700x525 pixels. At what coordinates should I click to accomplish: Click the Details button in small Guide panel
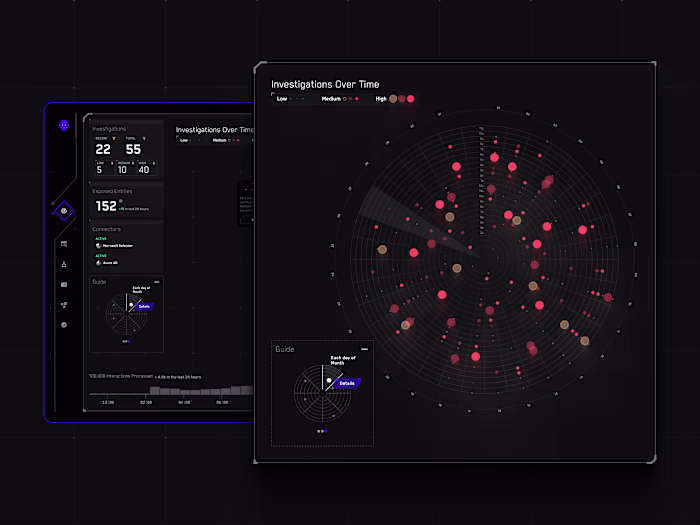tap(144, 306)
